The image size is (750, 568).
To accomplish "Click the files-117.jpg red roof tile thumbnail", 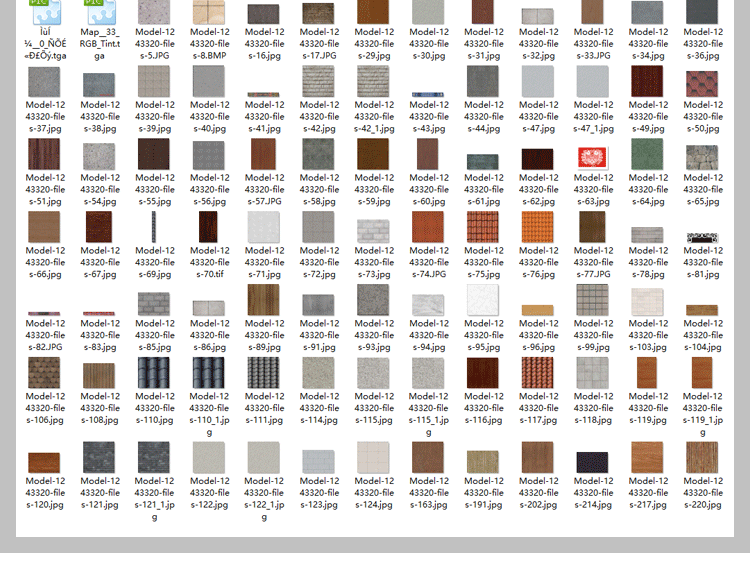I will (x=538, y=372).
